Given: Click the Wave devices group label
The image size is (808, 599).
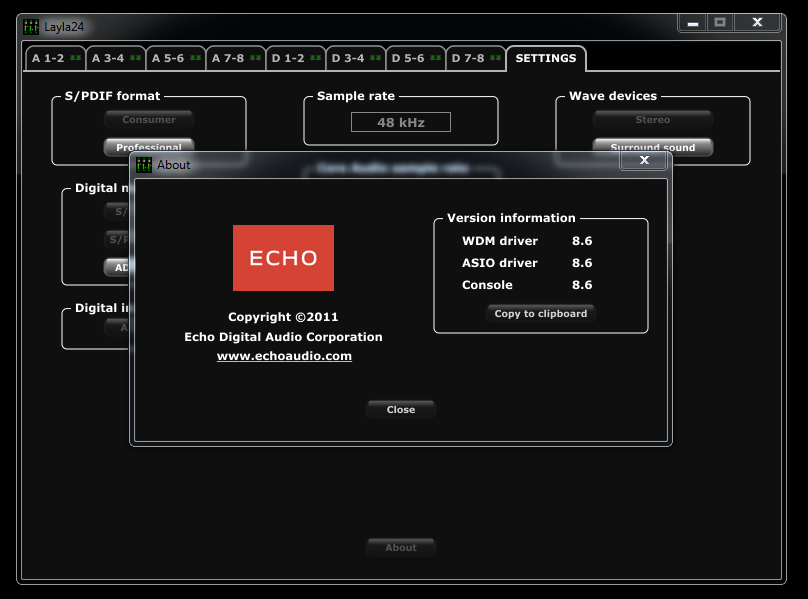Looking at the screenshot, I should click(x=613, y=96).
